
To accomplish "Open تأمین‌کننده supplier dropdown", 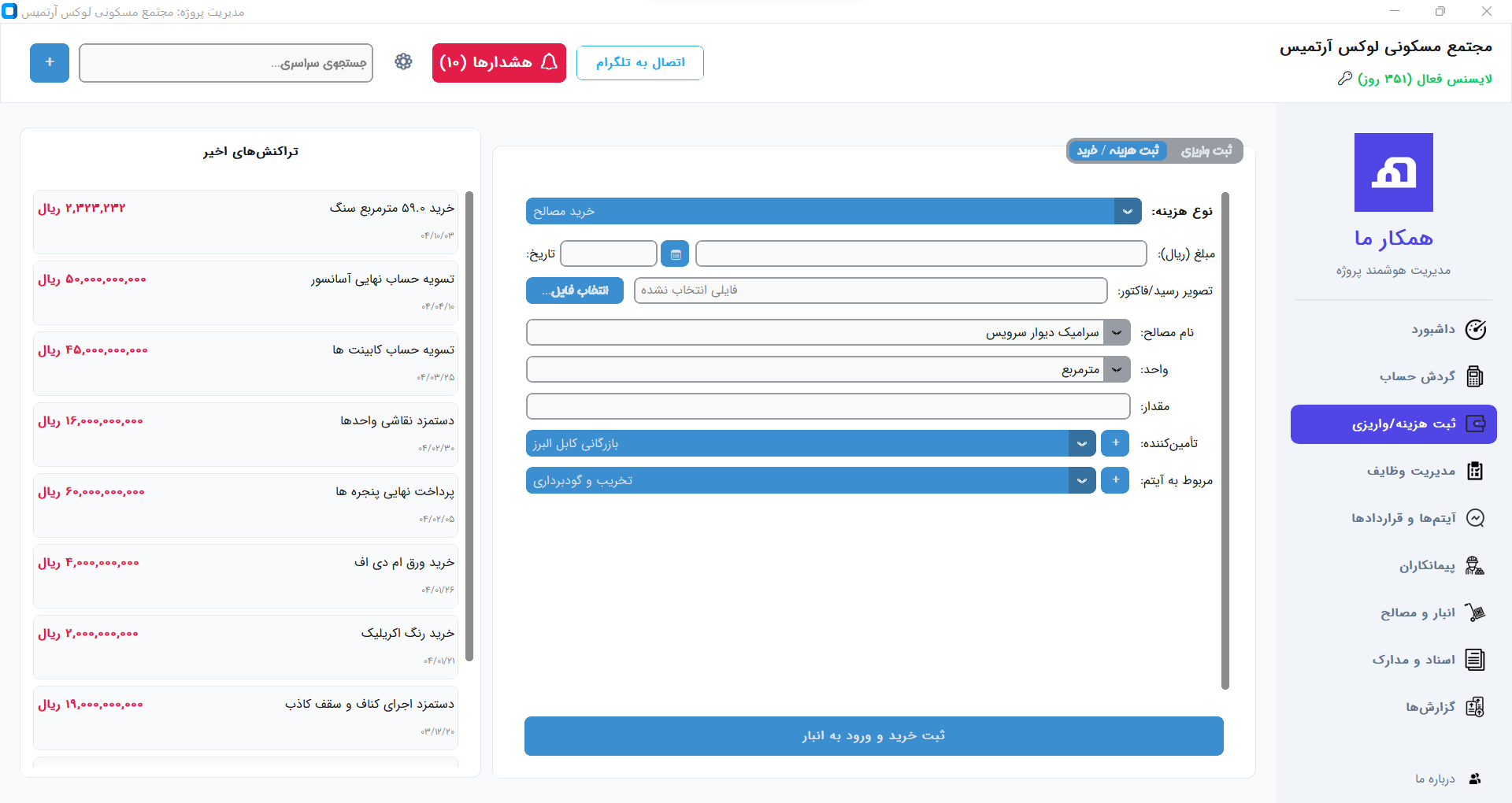I will tap(1082, 443).
